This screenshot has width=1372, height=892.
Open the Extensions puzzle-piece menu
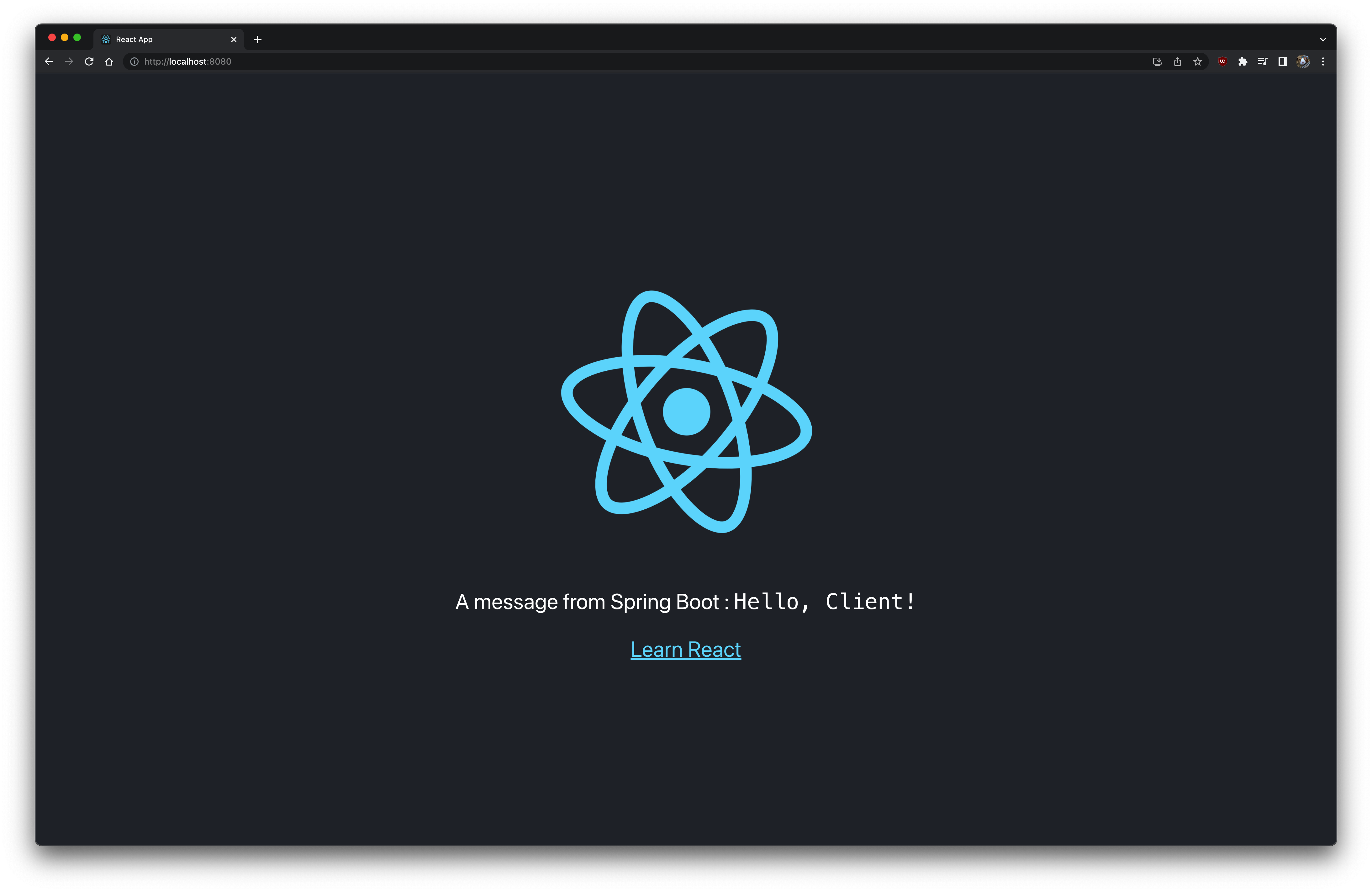pyautogui.click(x=1242, y=62)
